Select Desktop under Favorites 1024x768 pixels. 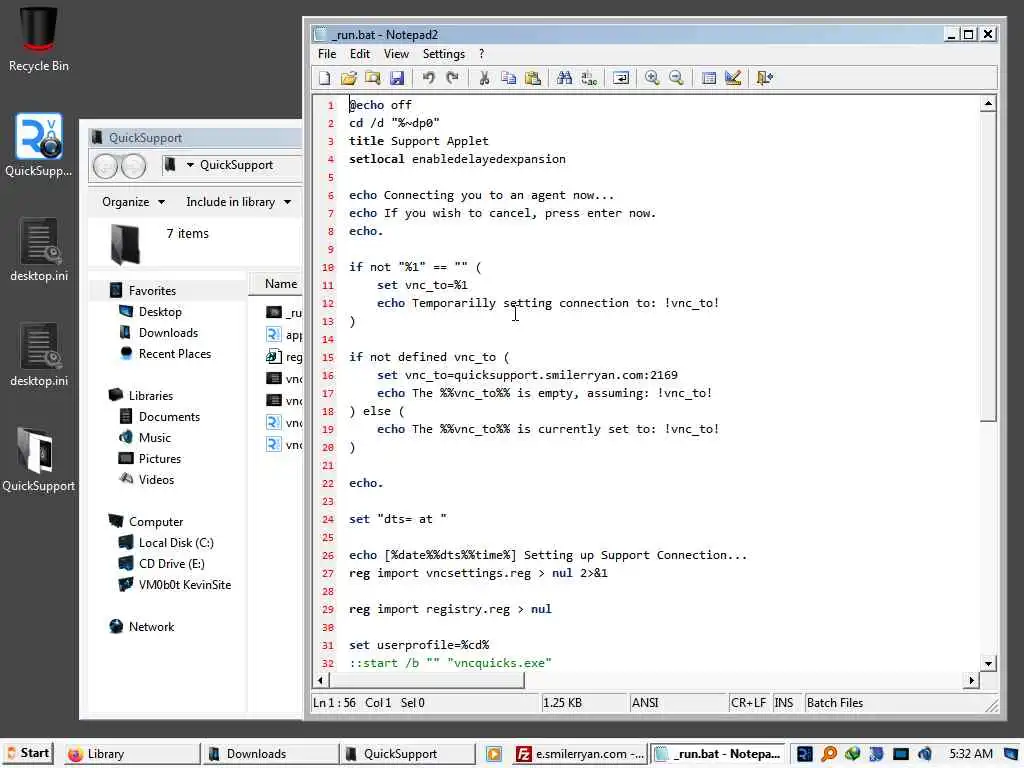pos(159,312)
